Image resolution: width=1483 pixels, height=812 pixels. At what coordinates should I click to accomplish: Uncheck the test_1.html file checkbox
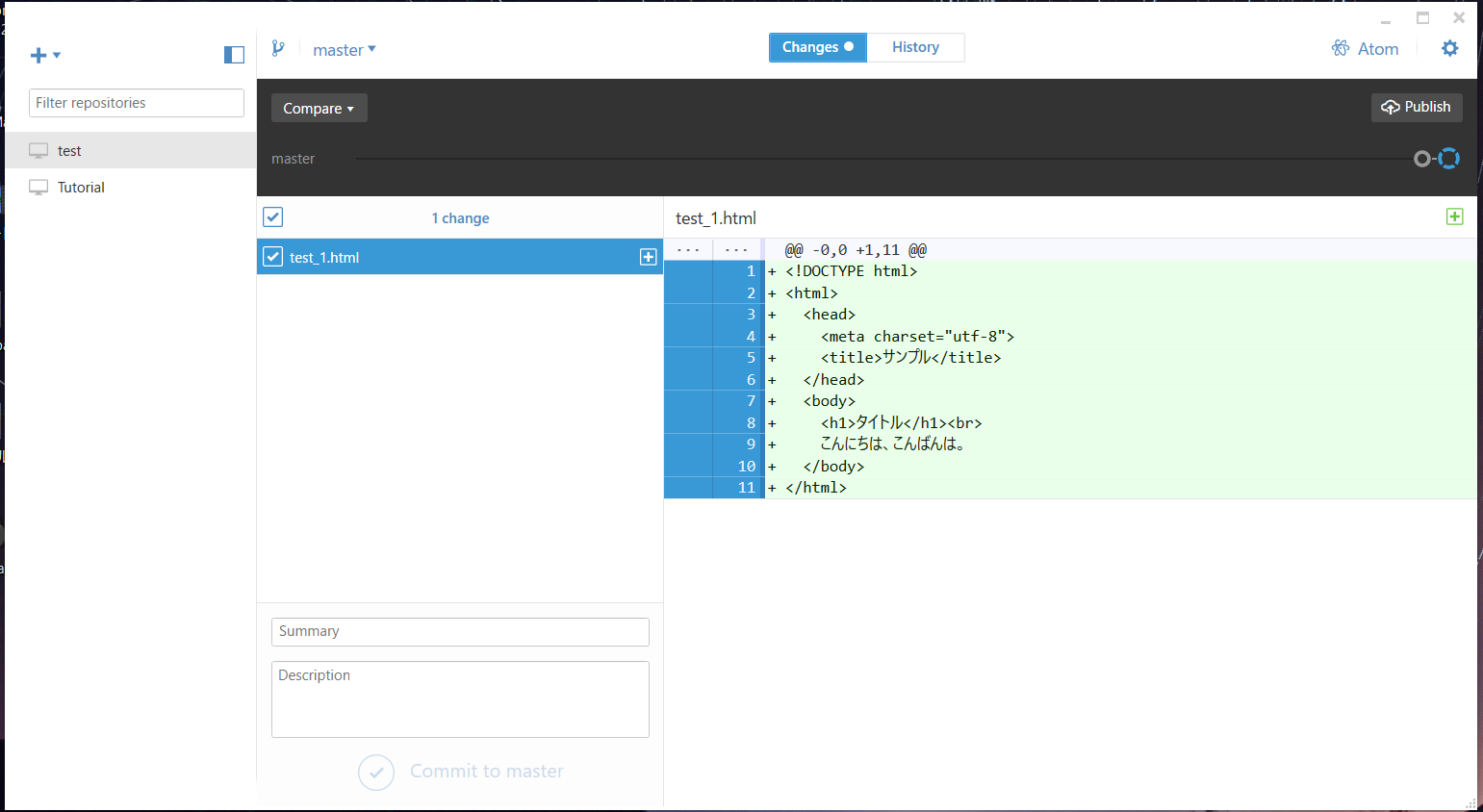pos(273,257)
